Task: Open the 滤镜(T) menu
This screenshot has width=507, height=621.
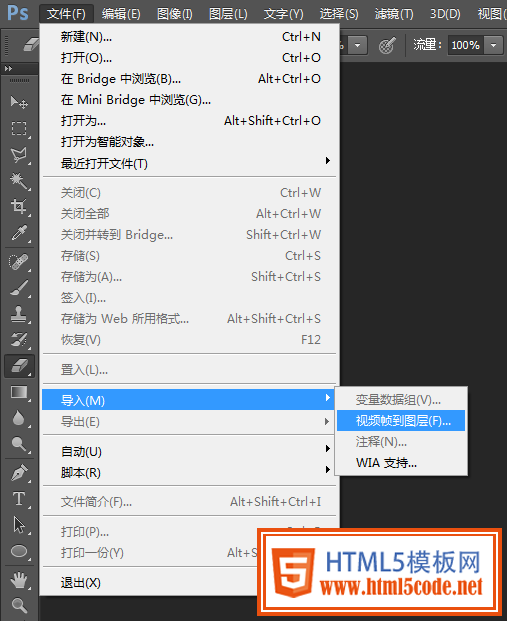Action: 394,14
